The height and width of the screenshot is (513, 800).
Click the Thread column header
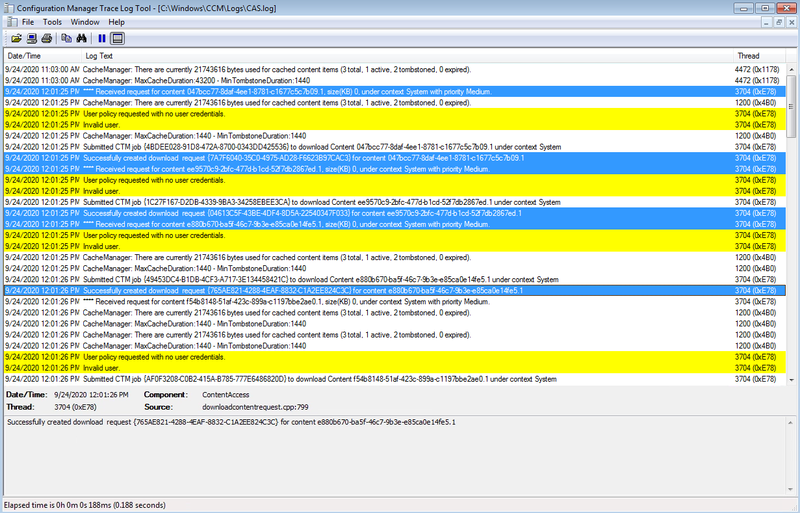pyautogui.click(x=748, y=56)
